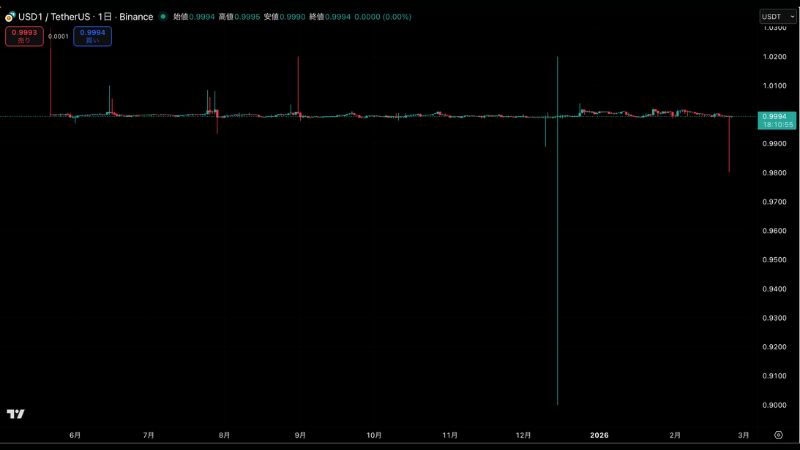
Task: Click the 0.9100 price axis label
Action: pyautogui.click(x=774, y=376)
